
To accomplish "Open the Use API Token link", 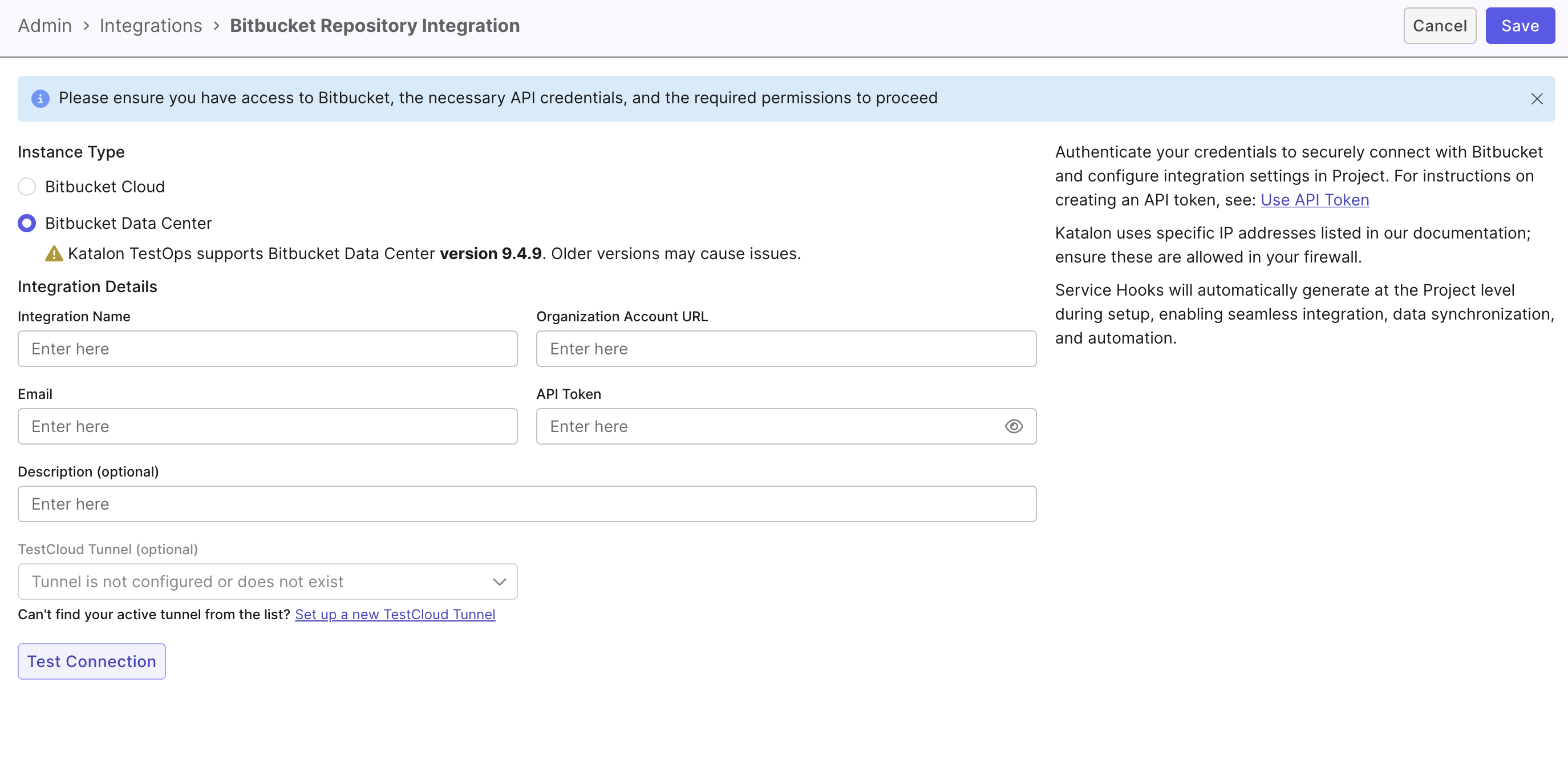I will tap(1314, 200).
